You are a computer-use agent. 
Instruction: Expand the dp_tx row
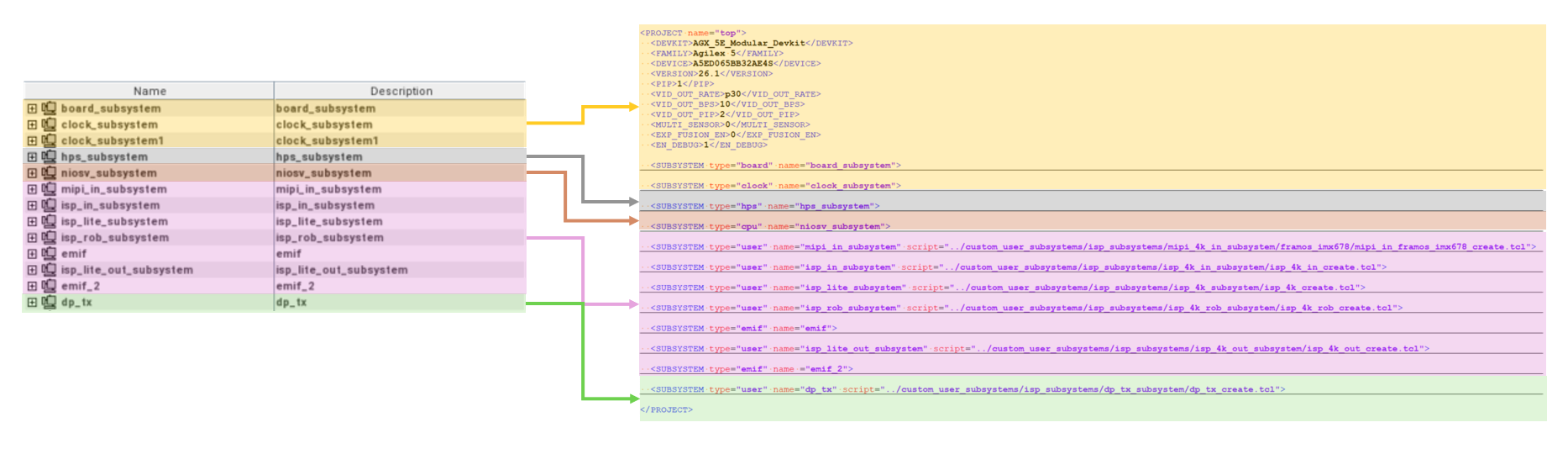[x=32, y=303]
